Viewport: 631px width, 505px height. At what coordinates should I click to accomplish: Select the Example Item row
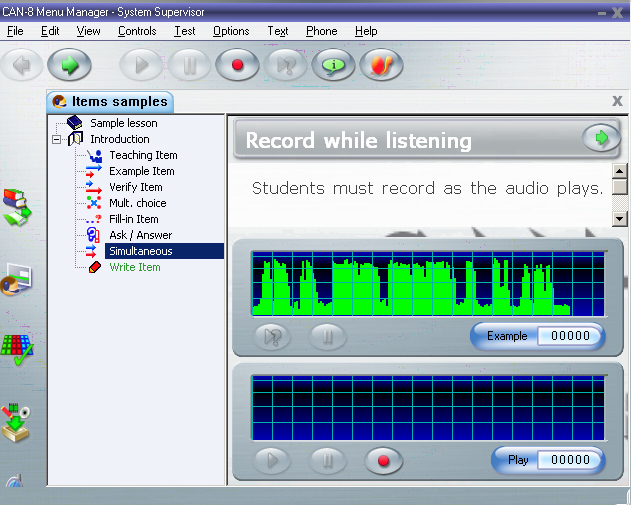[x=142, y=171]
